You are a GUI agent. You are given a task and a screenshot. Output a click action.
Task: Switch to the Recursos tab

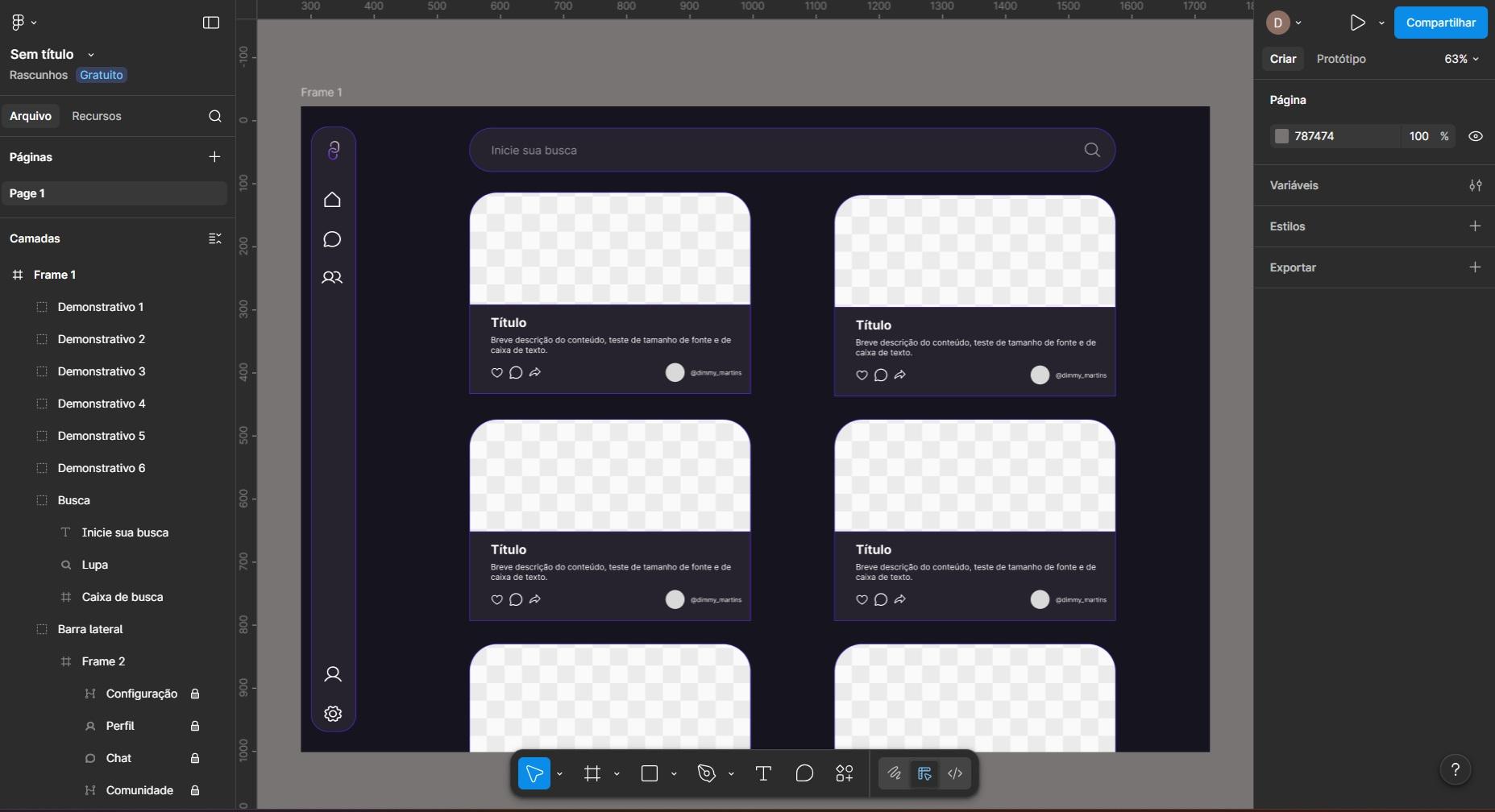[x=97, y=116]
